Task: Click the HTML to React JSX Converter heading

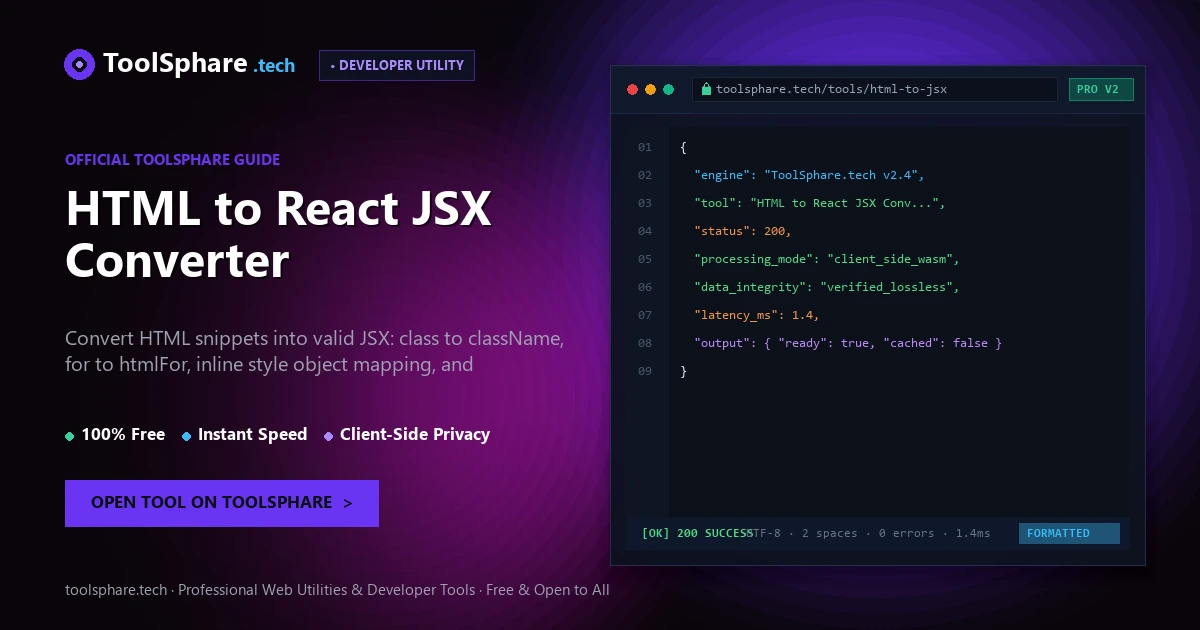Action: (x=278, y=234)
